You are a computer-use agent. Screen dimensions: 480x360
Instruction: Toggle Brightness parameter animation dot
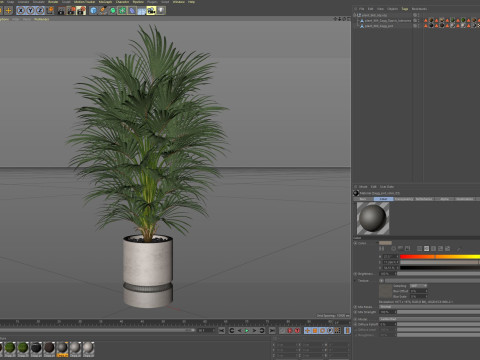355,274
